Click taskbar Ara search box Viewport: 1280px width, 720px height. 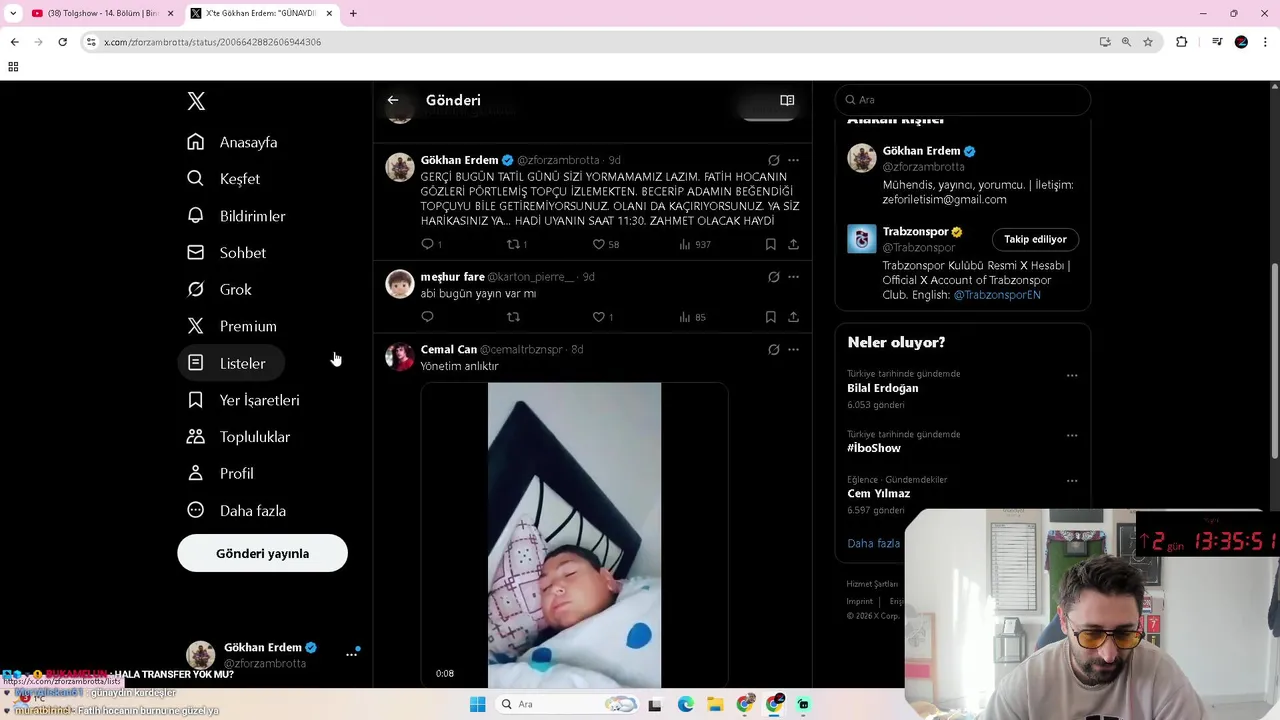coord(567,704)
